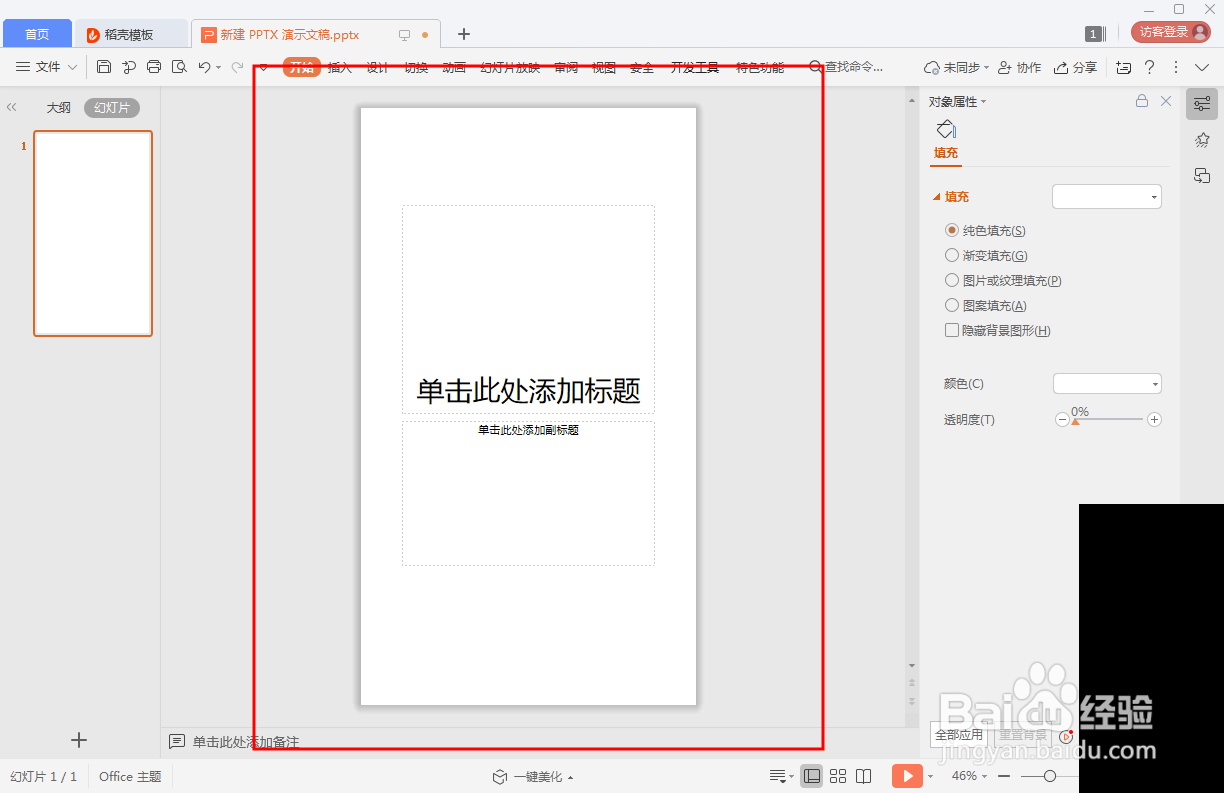
Task: Click the ribbon display options icon
Action: [x=1124, y=67]
